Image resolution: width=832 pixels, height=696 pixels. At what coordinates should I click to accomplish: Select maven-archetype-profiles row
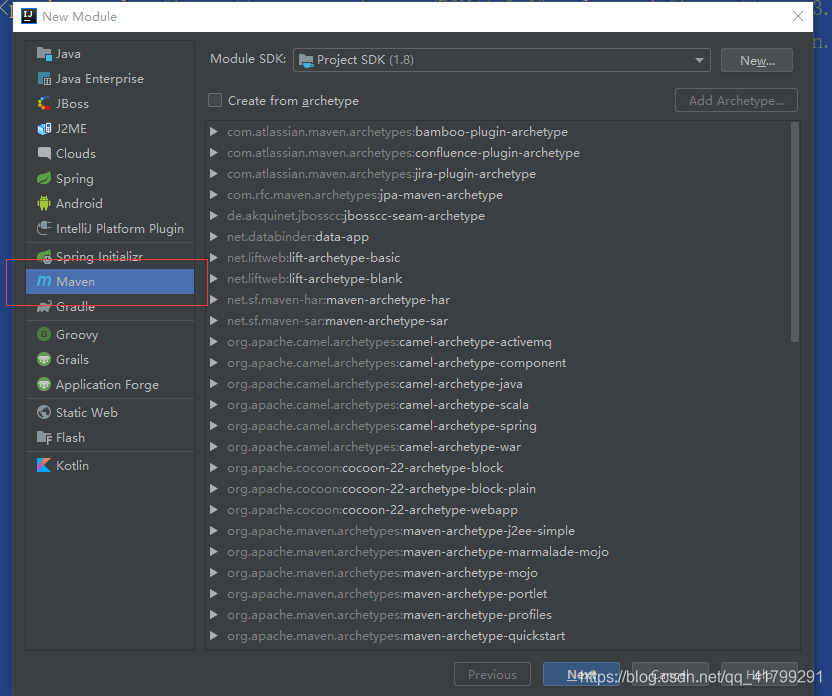pos(499,615)
